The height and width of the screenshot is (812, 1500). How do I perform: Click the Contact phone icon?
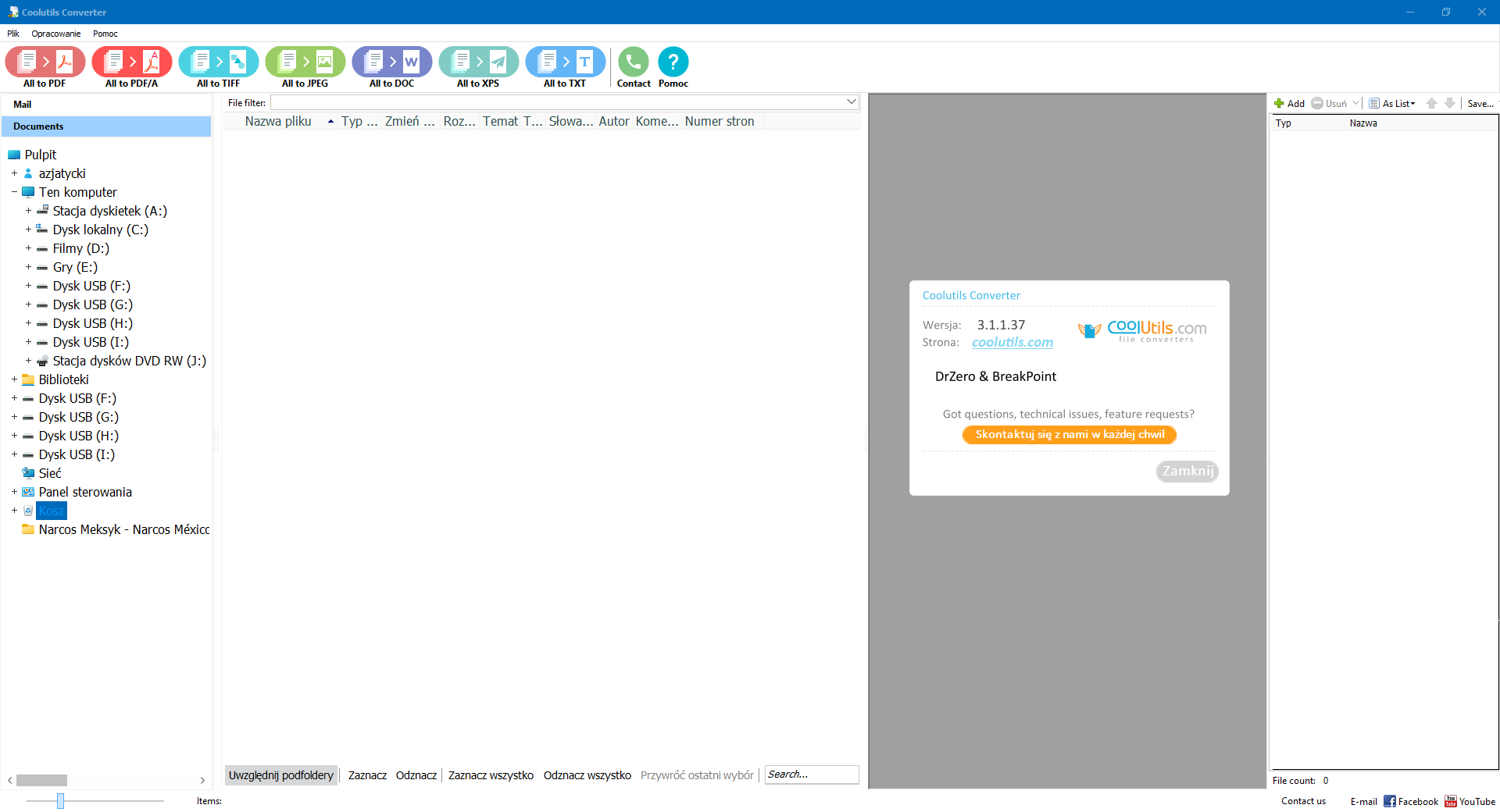point(634,62)
